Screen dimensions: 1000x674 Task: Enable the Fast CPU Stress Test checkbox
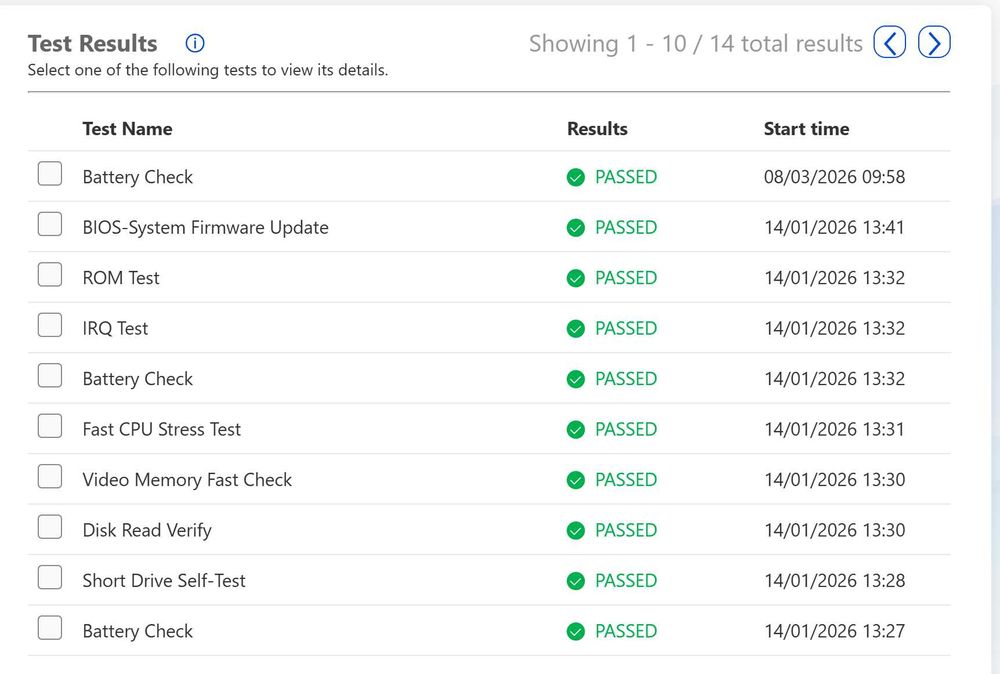(x=50, y=426)
